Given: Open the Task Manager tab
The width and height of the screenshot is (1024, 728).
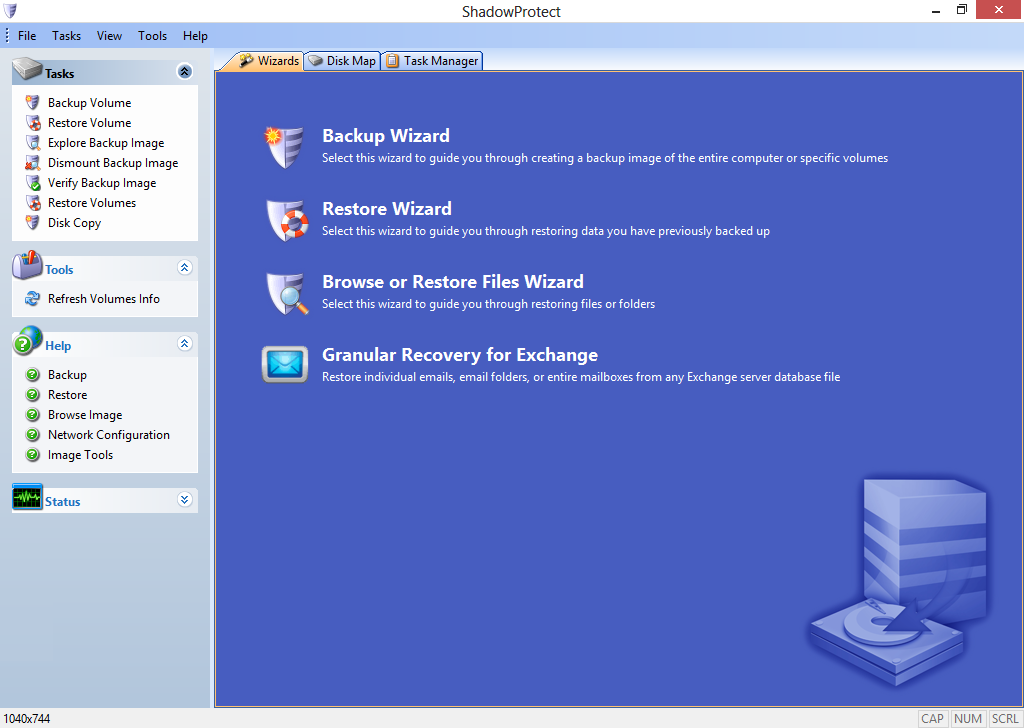Looking at the screenshot, I should point(432,60).
